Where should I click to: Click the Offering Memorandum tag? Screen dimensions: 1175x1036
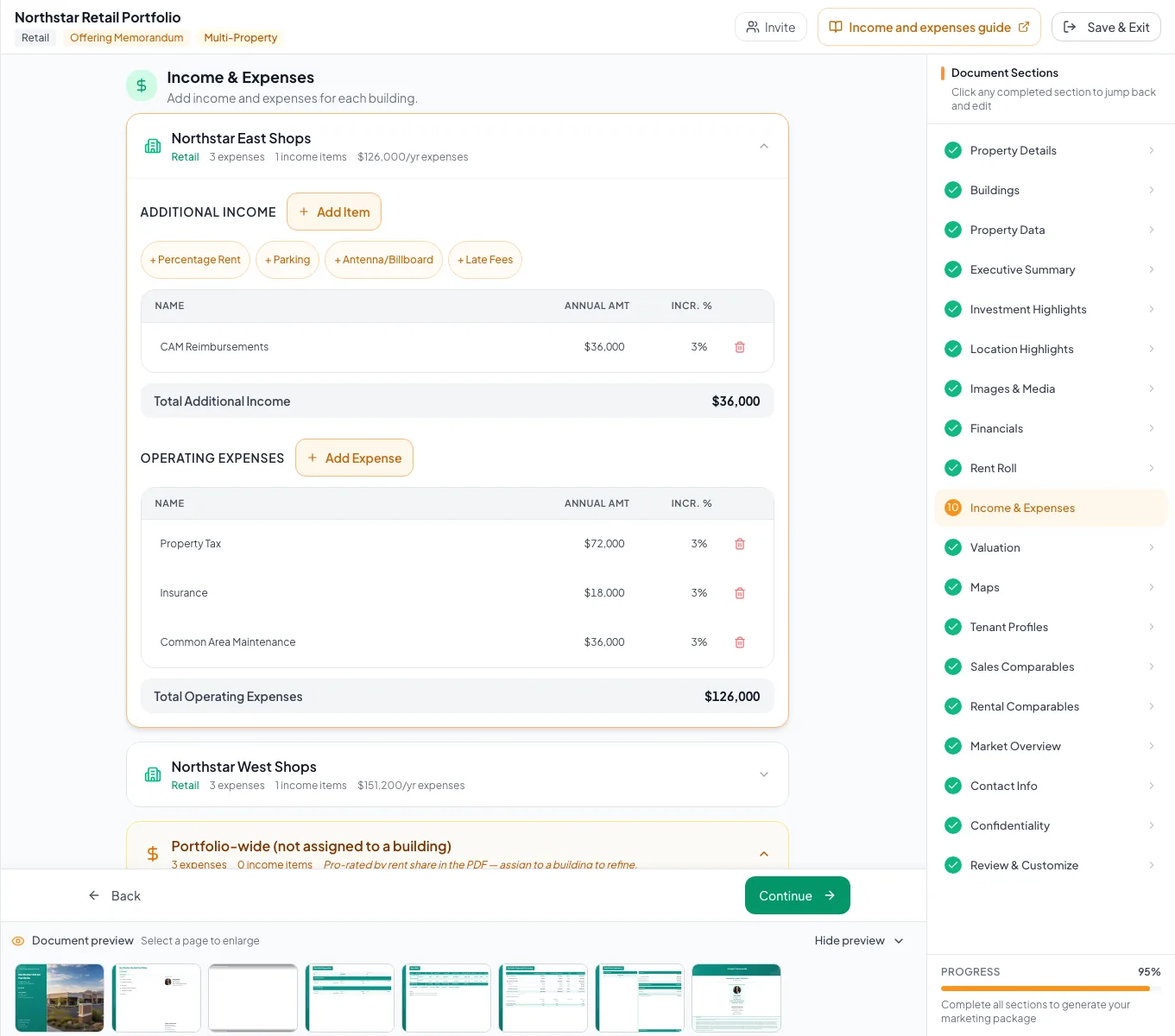point(127,38)
